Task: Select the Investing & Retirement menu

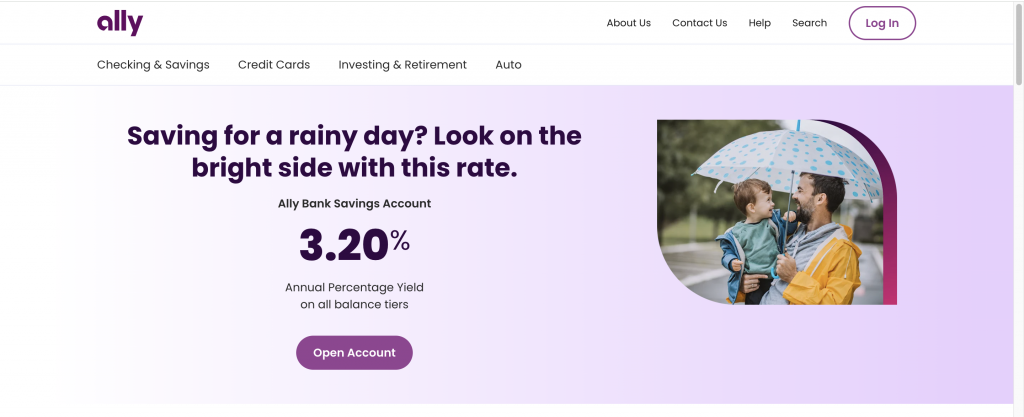Action: (x=402, y=65)
